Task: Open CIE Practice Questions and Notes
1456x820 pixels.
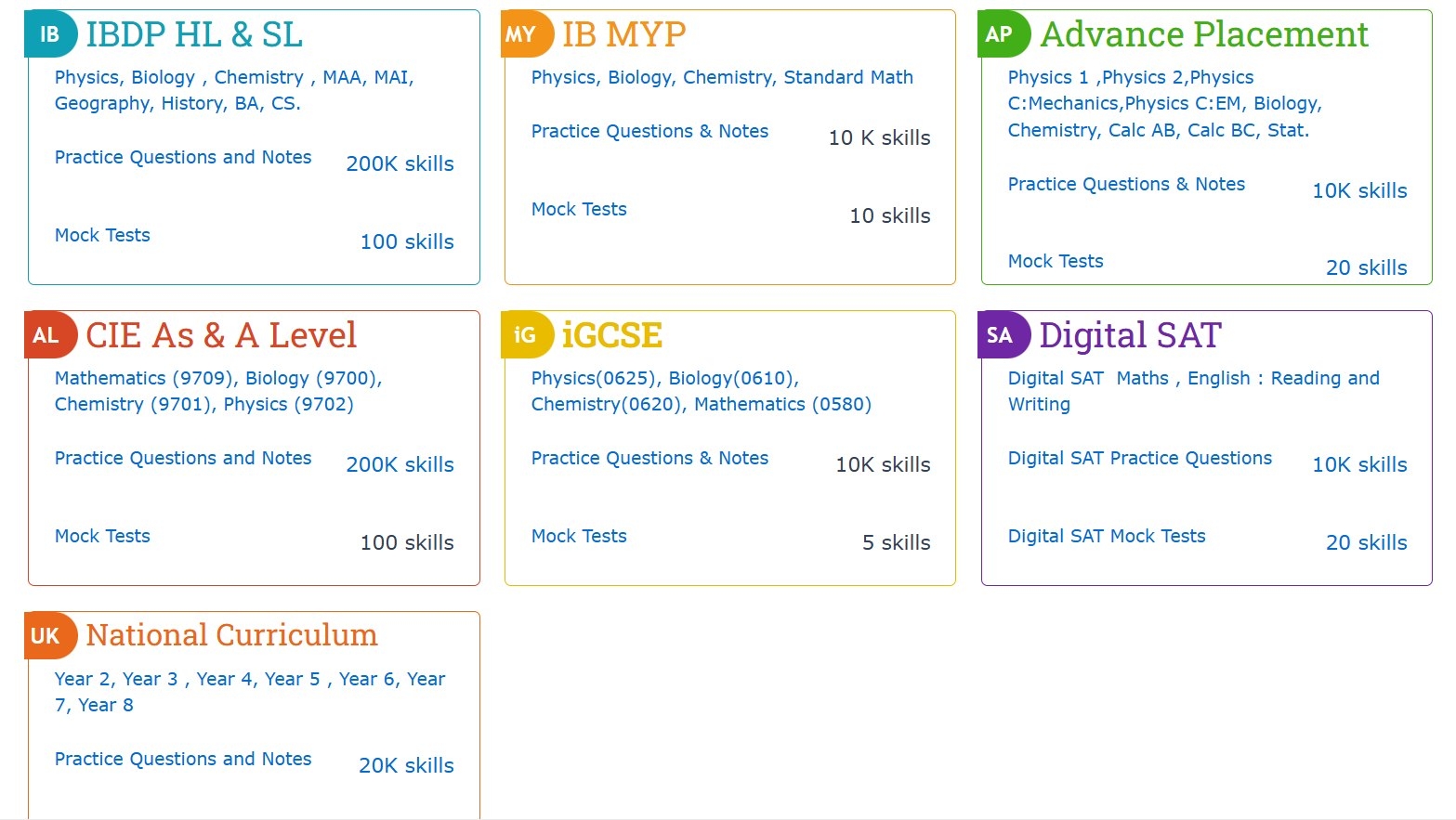Action: 183,458
